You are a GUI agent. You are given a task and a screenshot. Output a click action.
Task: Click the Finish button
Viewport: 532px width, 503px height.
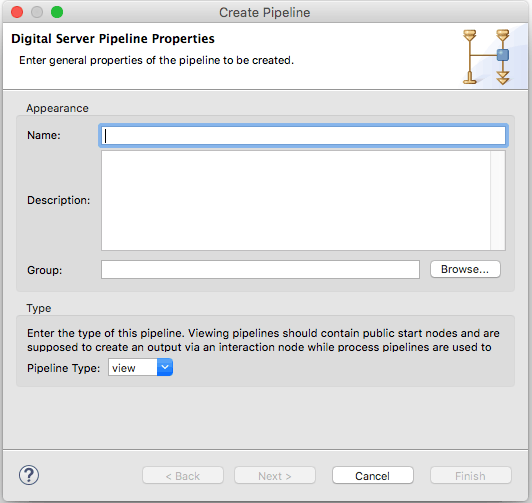(471, 476)
